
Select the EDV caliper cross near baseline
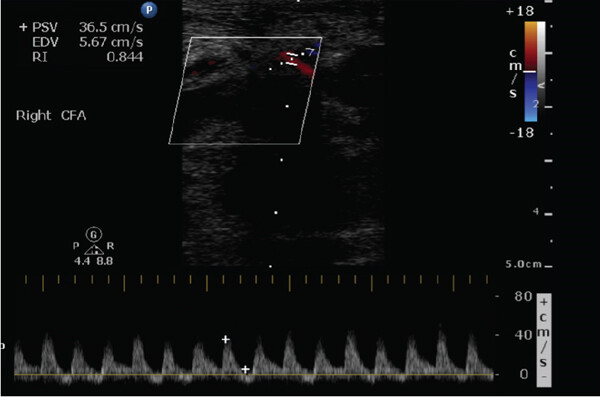(245, 369)
